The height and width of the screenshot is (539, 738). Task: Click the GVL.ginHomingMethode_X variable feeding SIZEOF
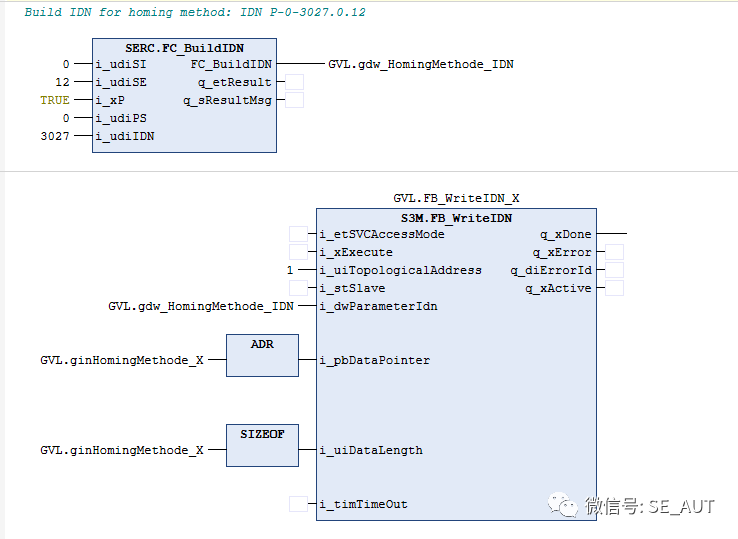pos(121,450)
